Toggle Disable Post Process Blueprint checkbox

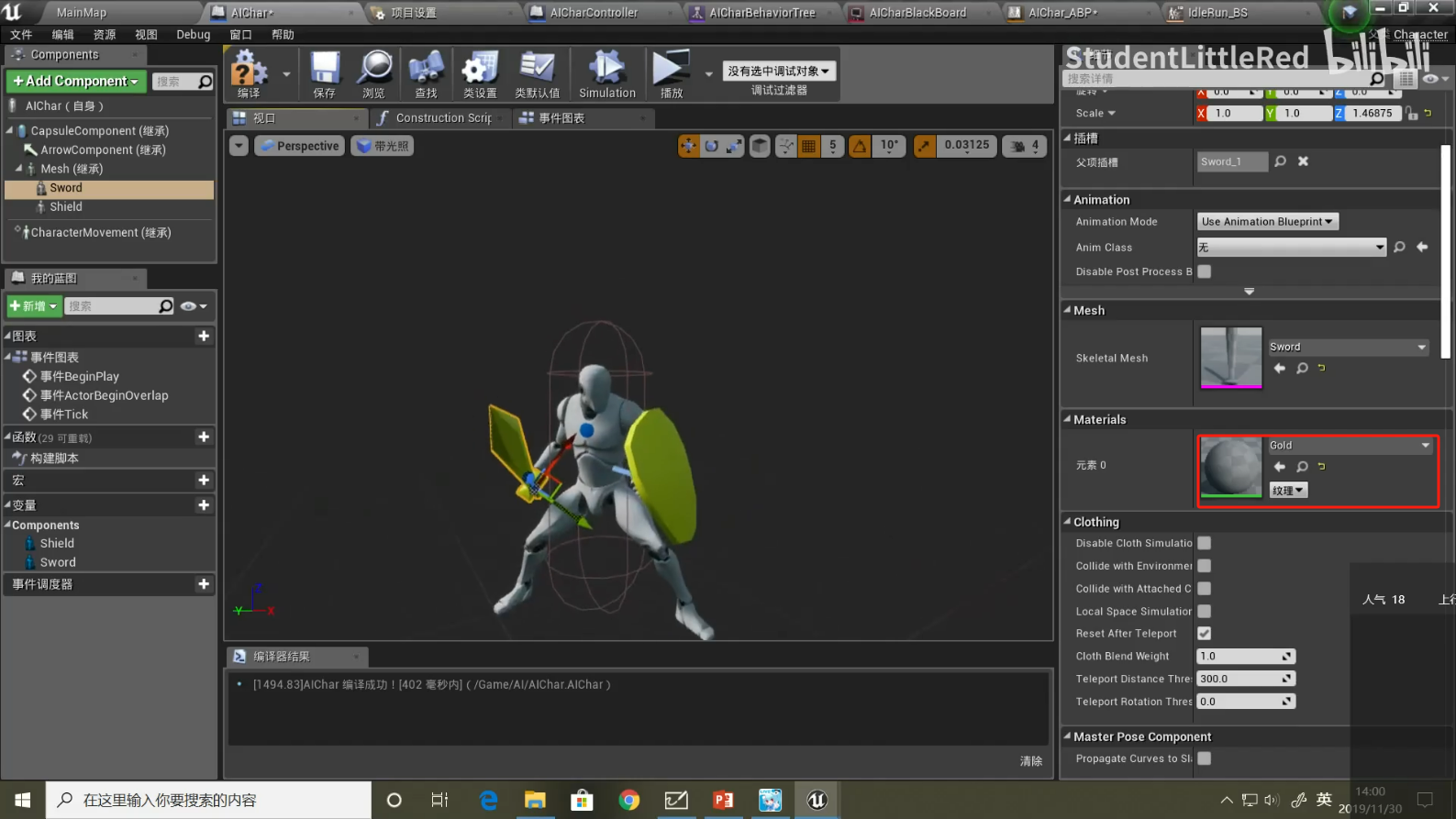1205,271
